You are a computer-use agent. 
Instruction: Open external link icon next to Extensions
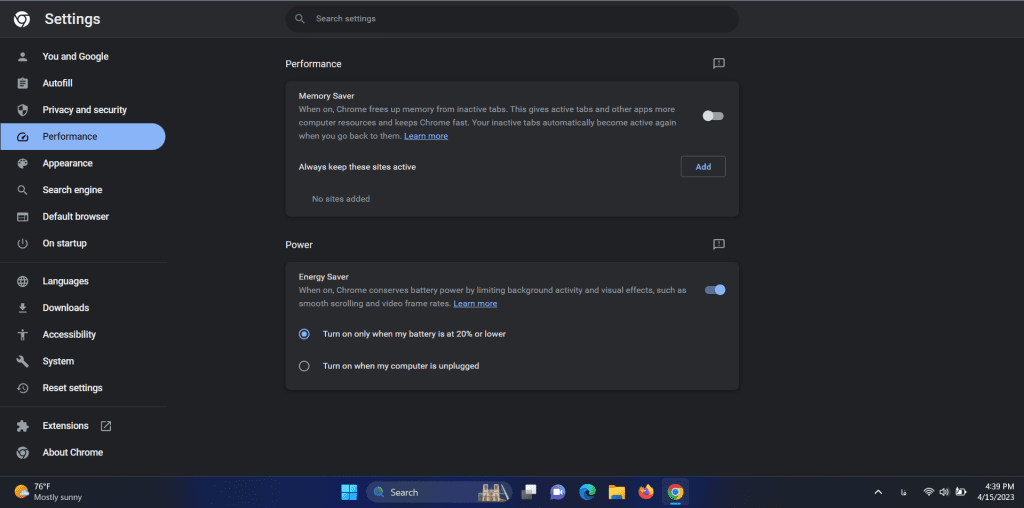coord(106,426)
